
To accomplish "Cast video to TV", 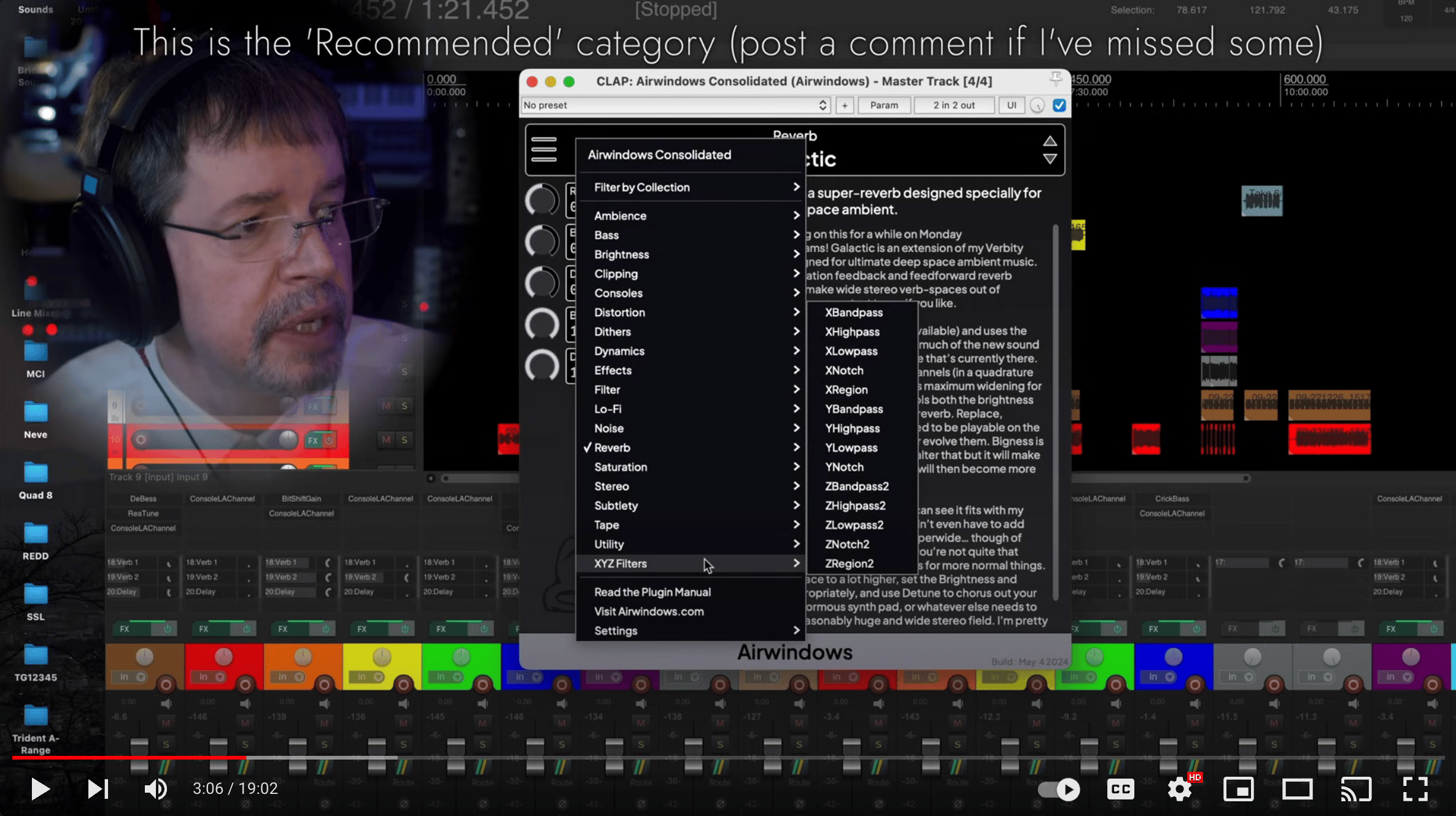I will 1356,789.
